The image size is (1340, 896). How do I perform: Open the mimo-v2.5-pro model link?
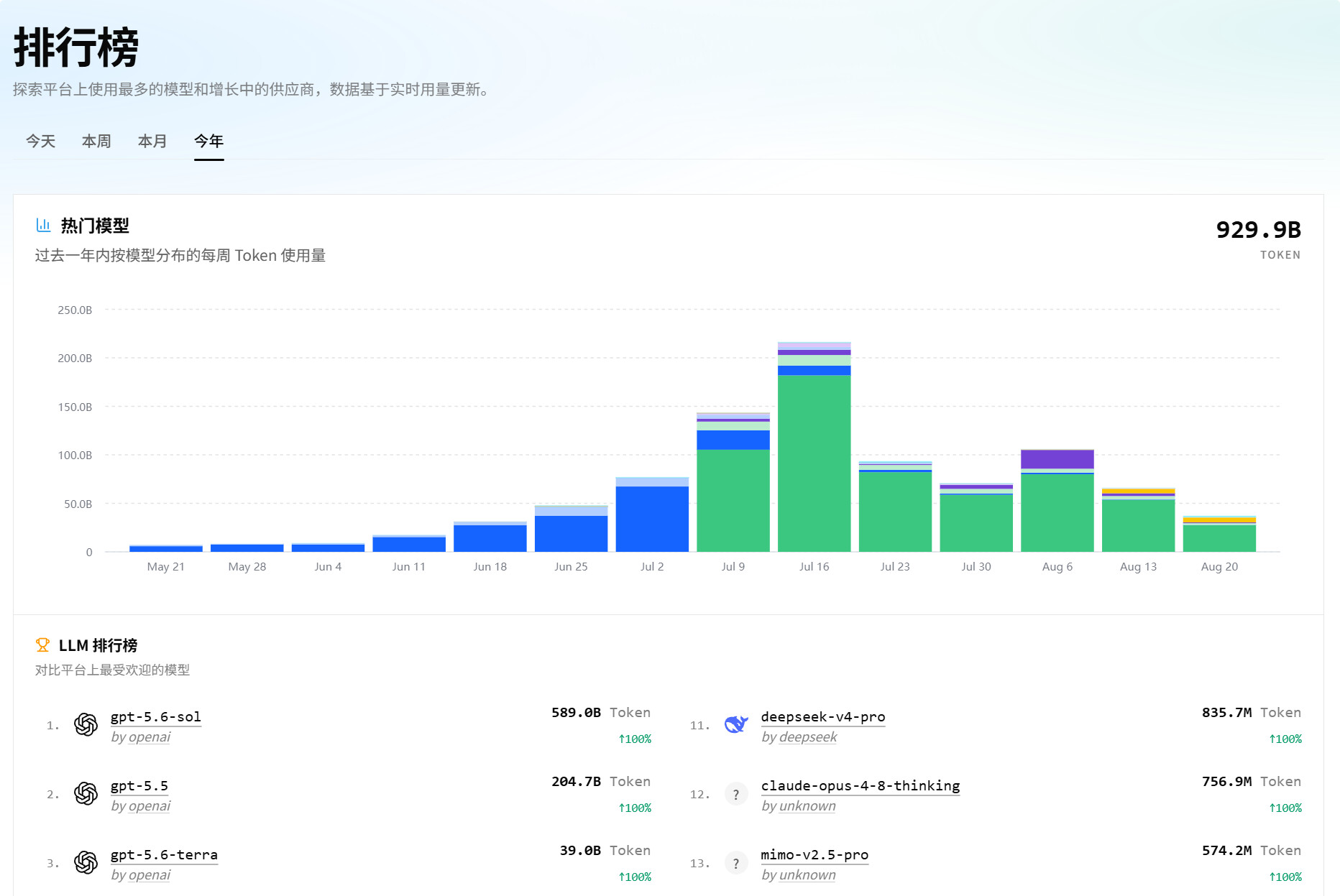(814, 855)
